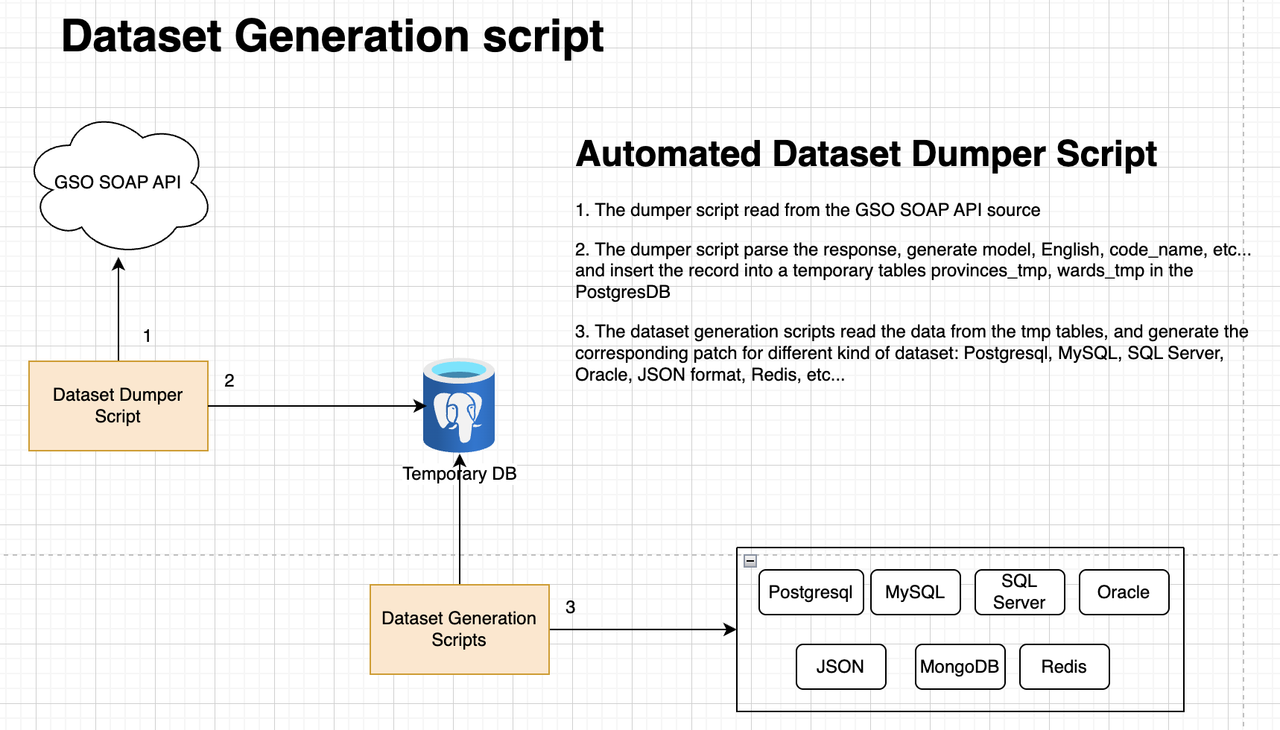Select arrow label '3' near generation scripts
1280x730 pixels.
click(x=570, y=607)
